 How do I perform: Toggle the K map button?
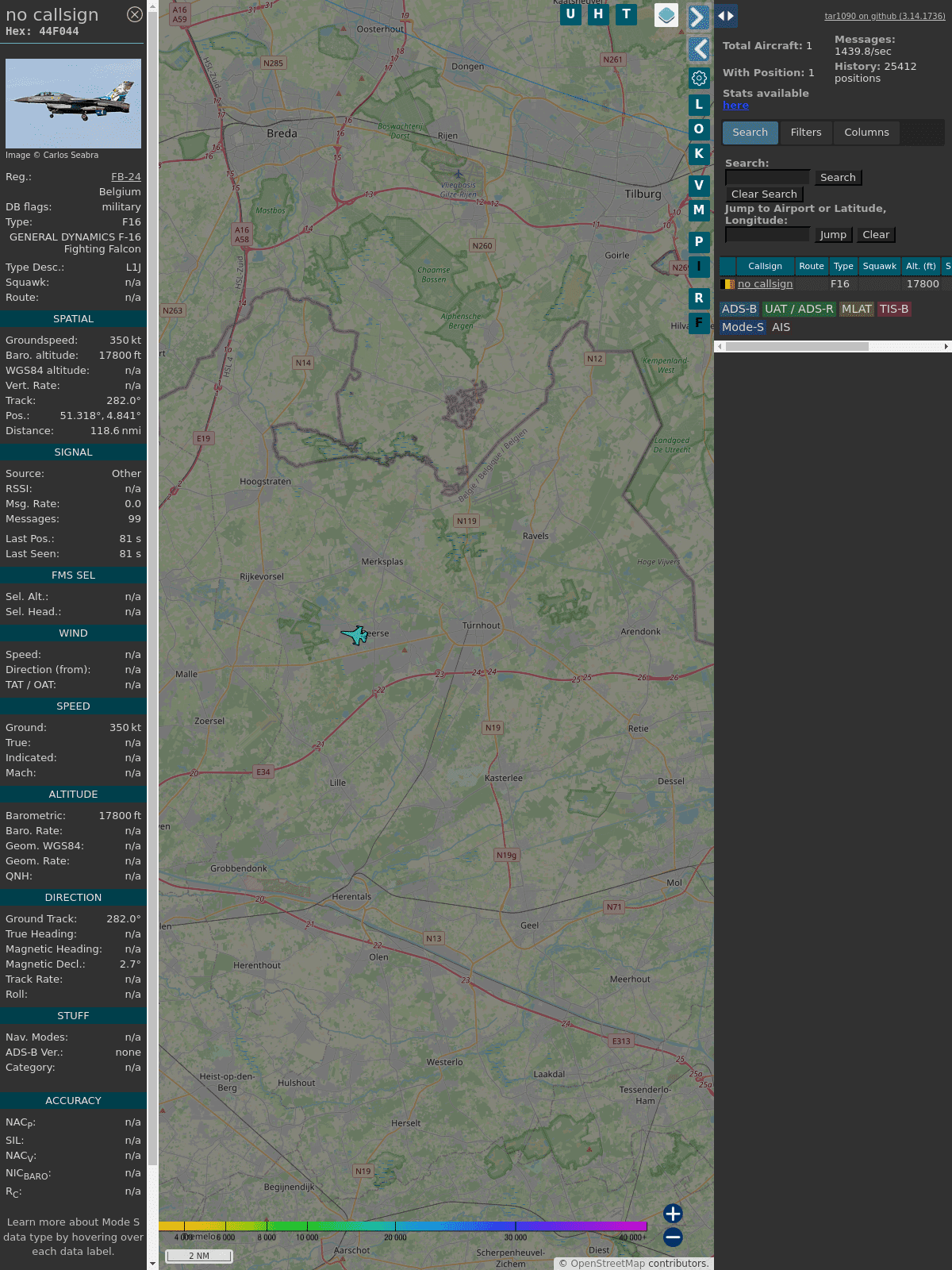pos(699,153)
